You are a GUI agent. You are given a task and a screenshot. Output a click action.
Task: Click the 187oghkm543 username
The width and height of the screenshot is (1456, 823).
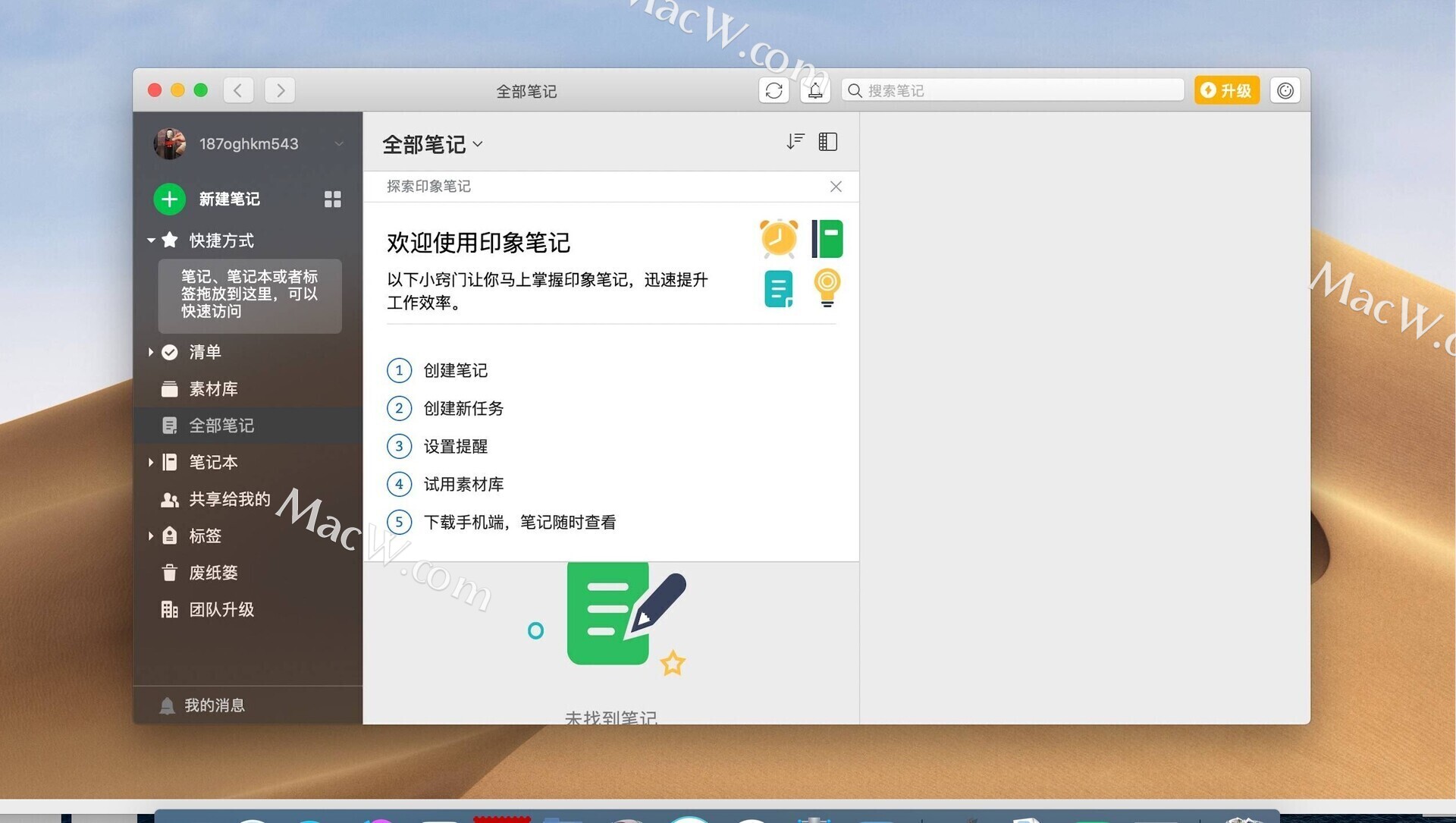[249, 143]
